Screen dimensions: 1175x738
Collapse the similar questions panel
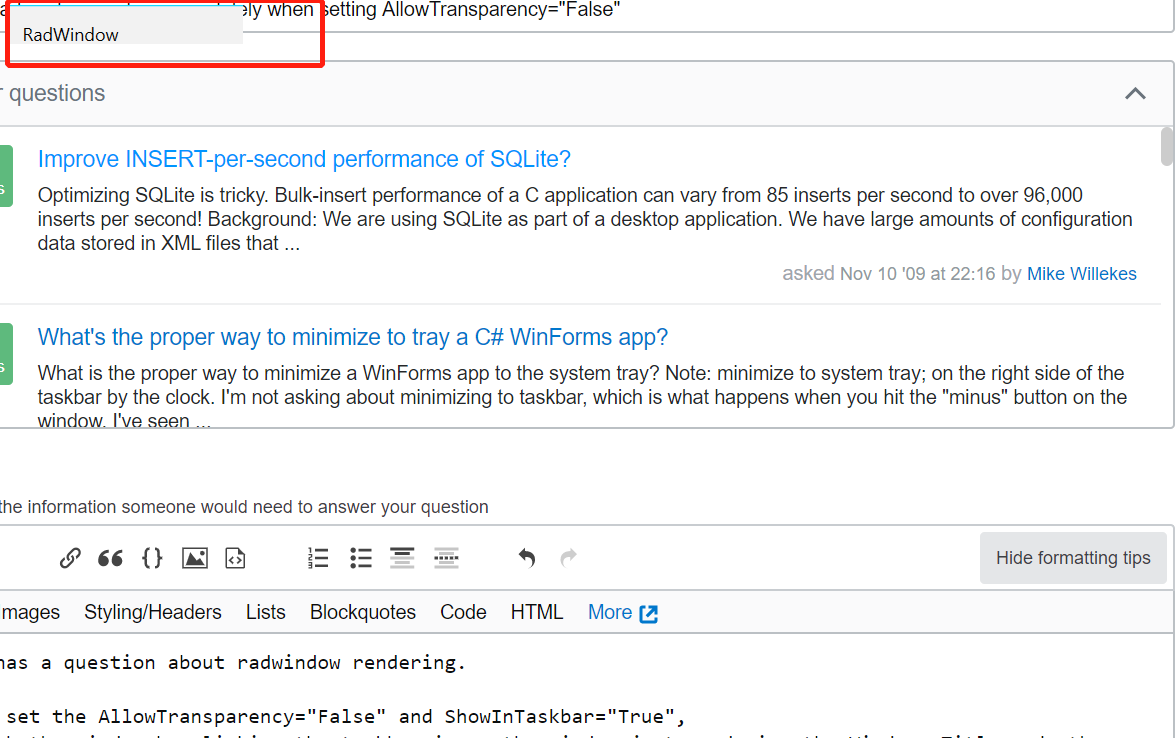(1135, 94)
